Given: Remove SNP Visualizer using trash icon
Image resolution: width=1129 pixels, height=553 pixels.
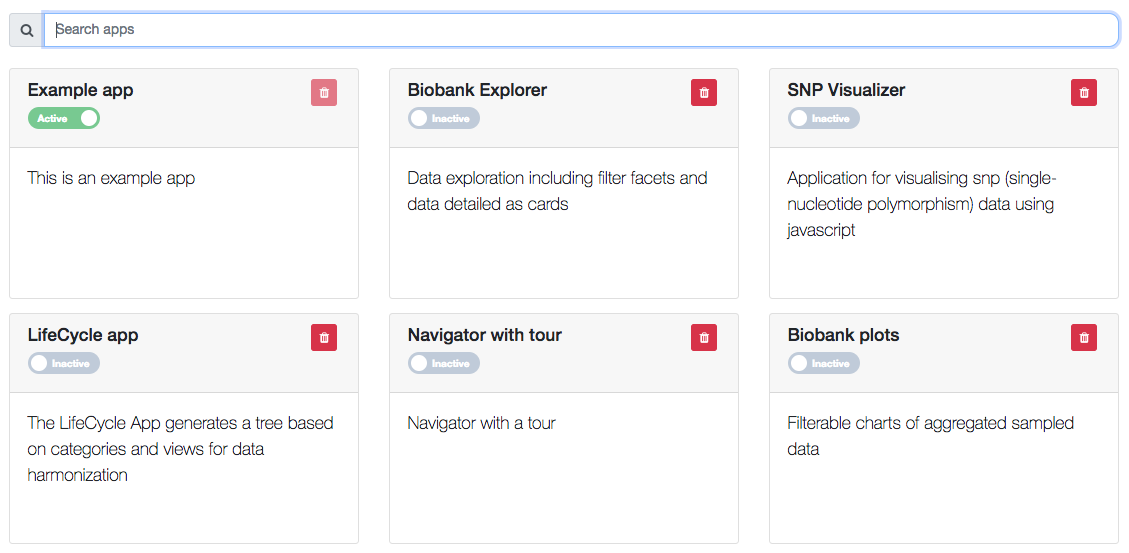Looking at the screenshot, I should coord(1084,92).
